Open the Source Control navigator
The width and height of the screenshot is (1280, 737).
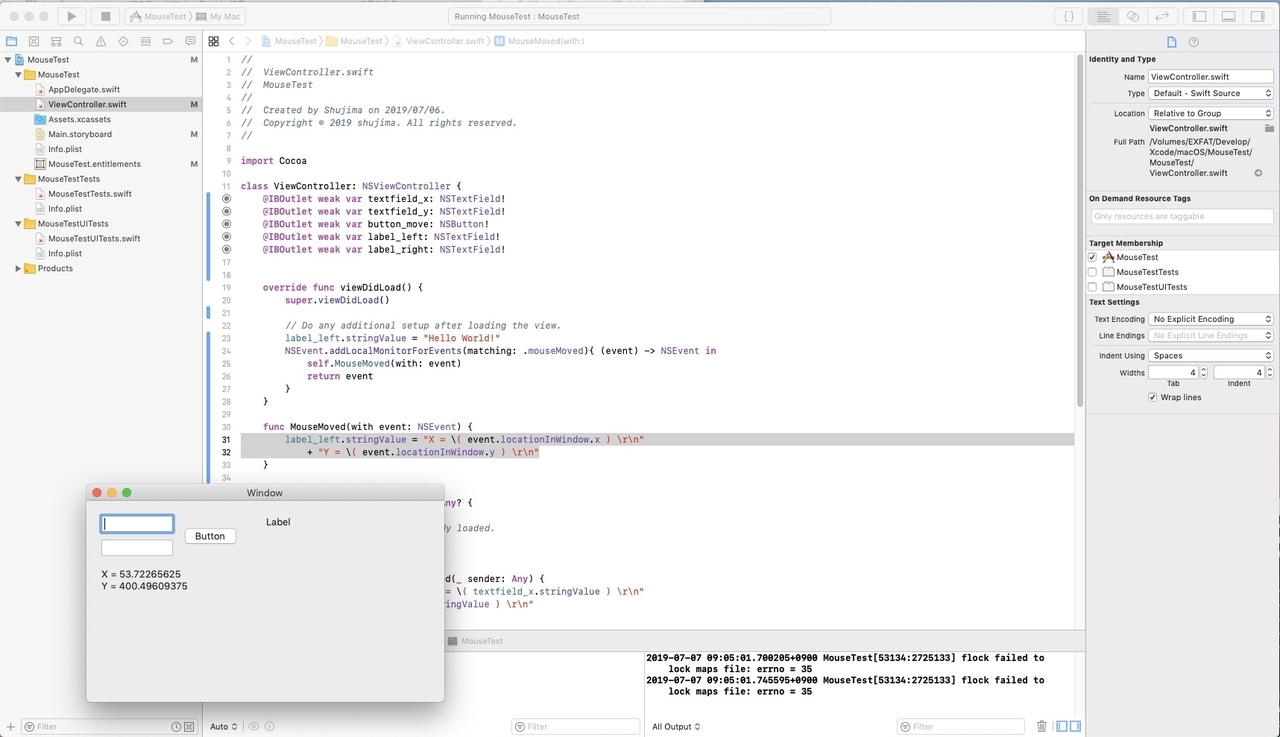point(34,41)
